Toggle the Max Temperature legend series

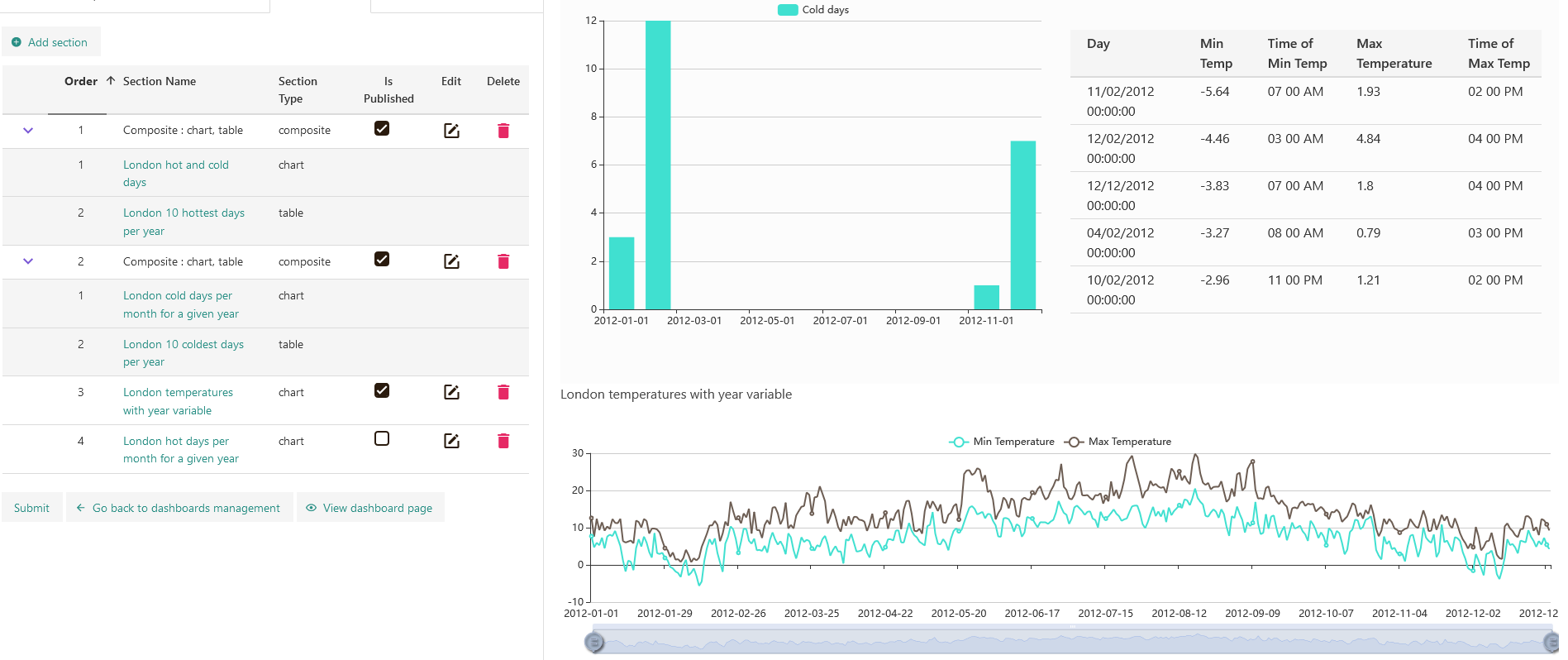click(x=1118, y=442)
